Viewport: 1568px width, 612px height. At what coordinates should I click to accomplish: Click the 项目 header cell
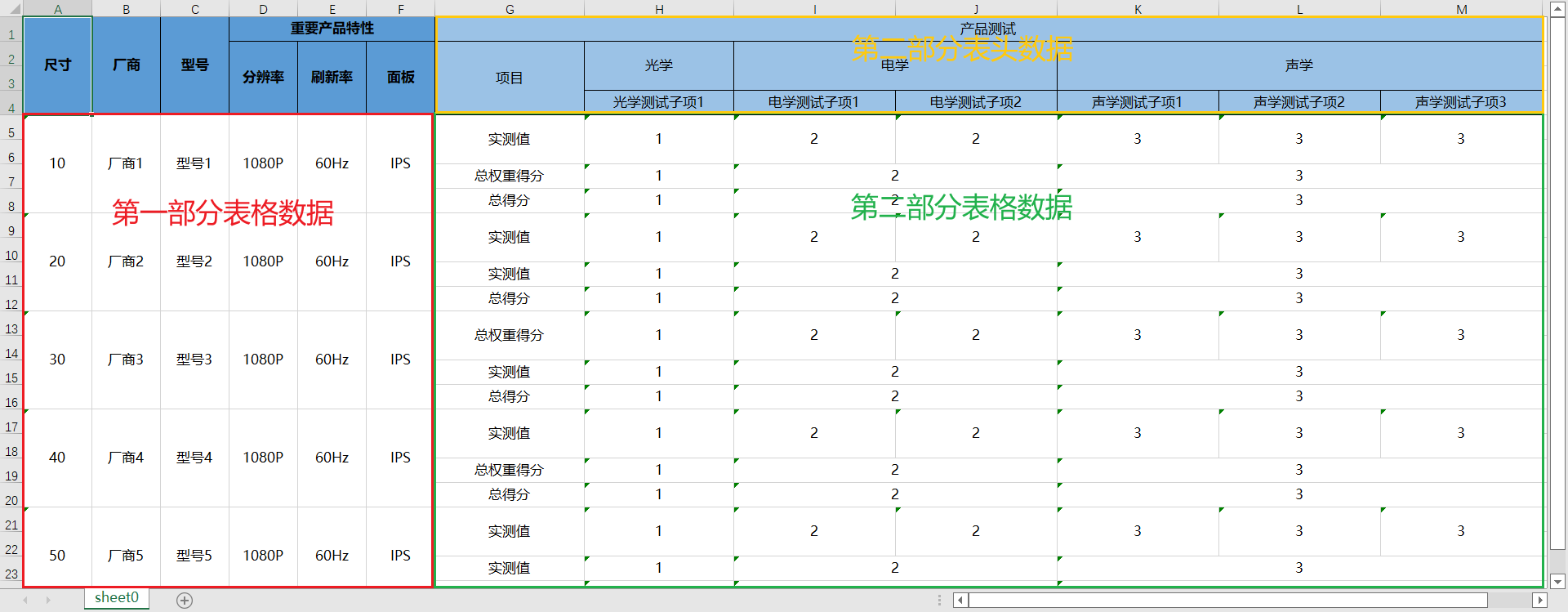510,78
